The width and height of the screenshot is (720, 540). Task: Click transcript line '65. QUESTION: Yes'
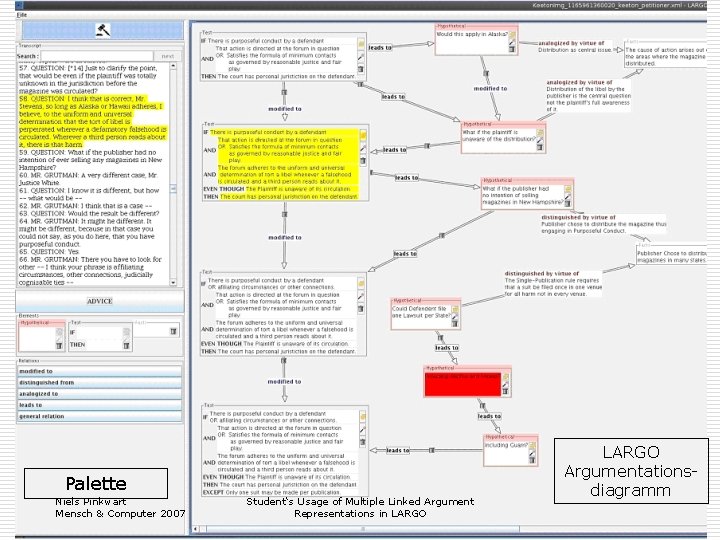pyautogui.click(x=49, y=252)
